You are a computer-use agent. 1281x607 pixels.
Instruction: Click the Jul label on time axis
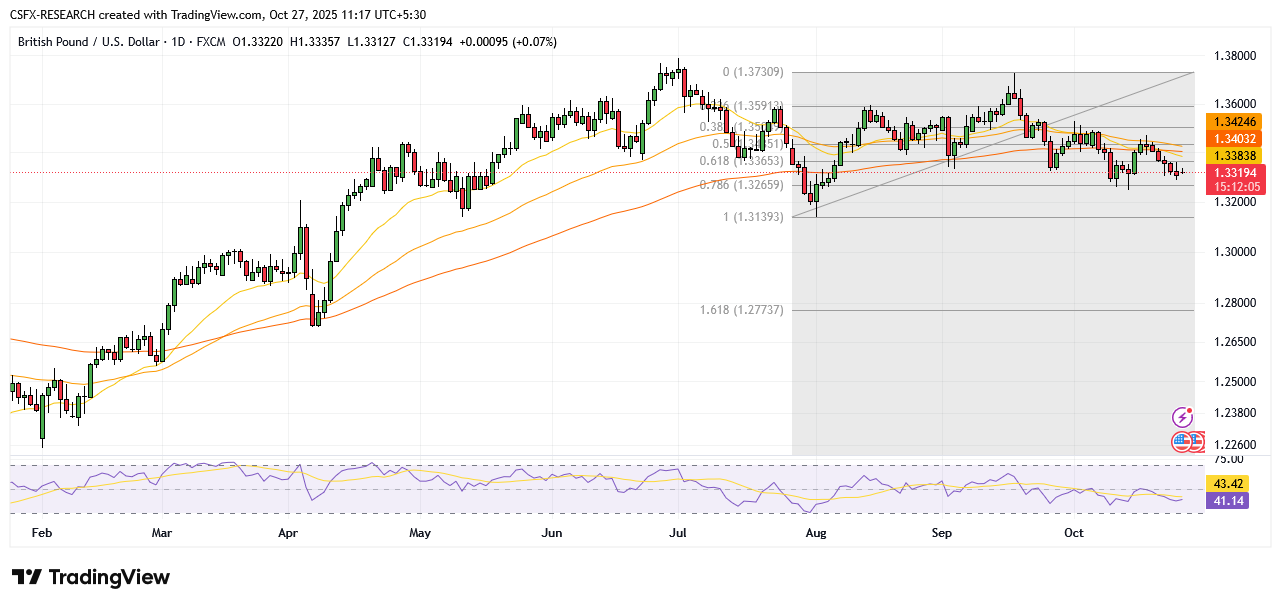[677, 533]
